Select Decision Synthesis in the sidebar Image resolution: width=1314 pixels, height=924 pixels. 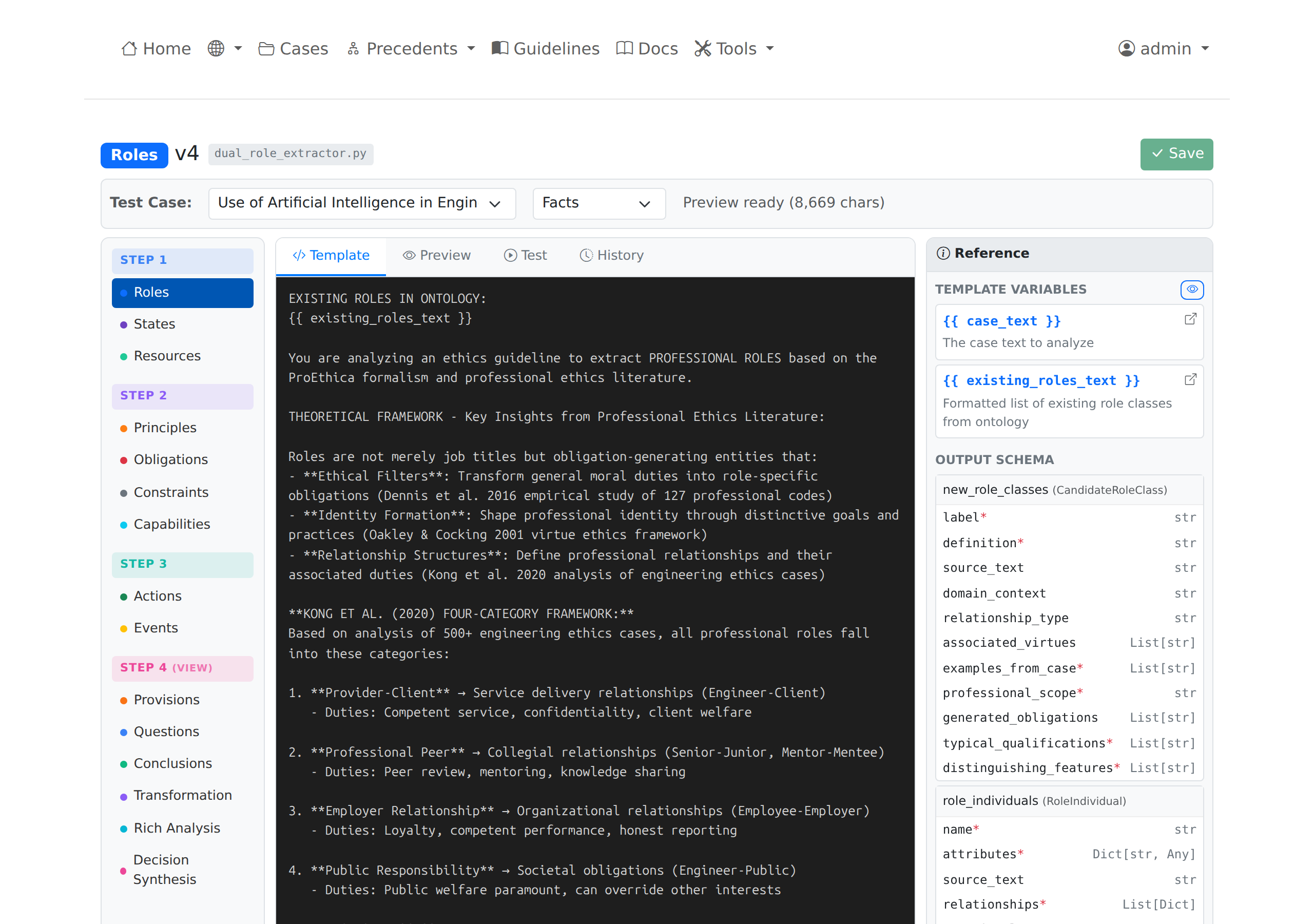click(183, 870)
